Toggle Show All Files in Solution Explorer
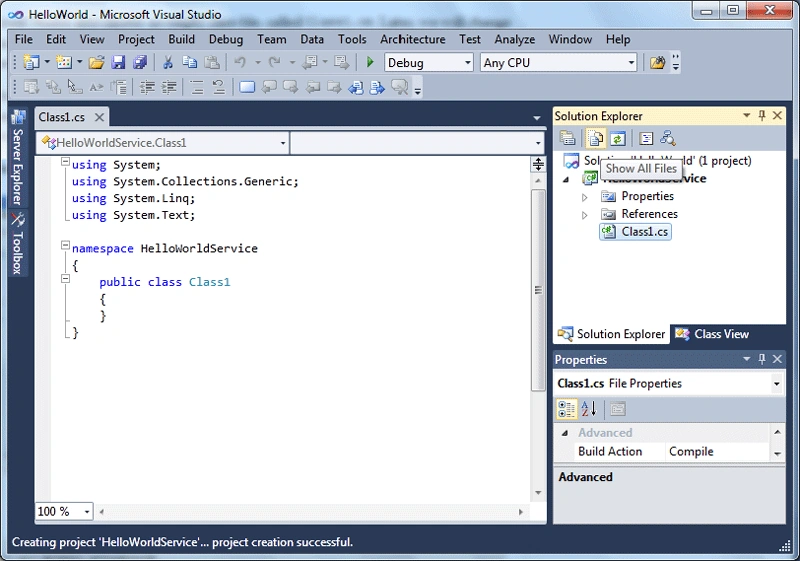 (595, 138)
